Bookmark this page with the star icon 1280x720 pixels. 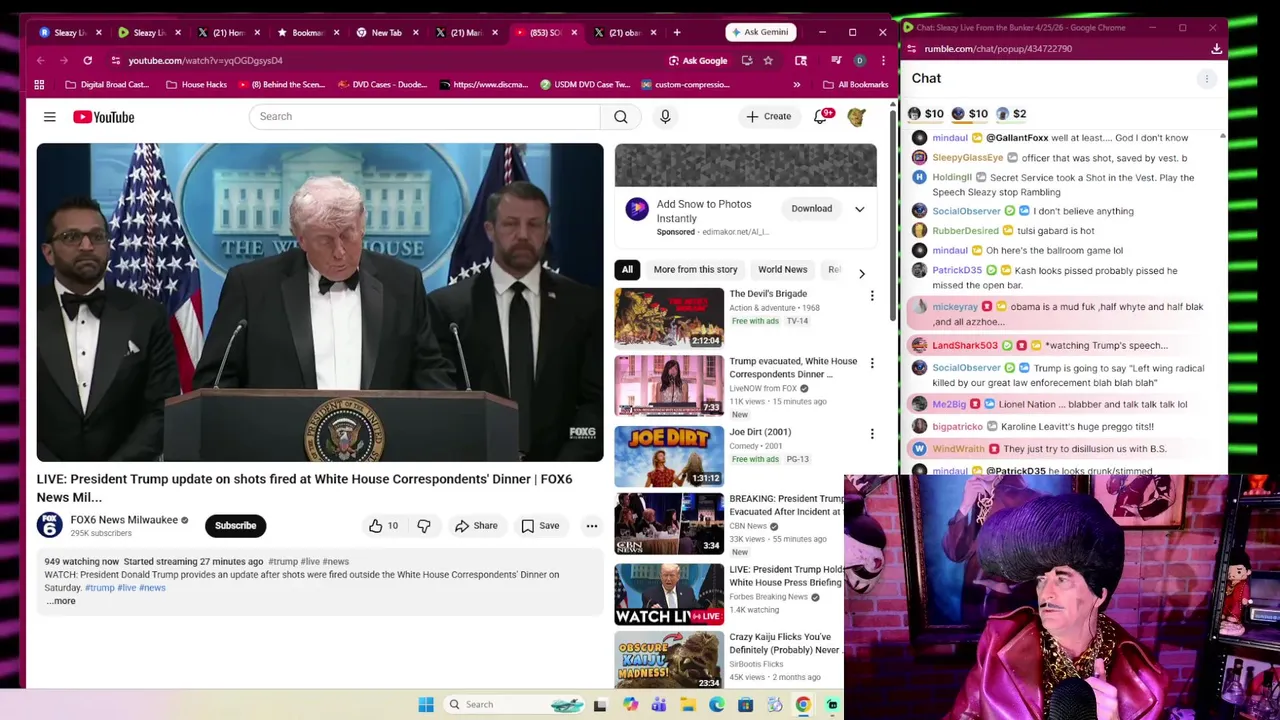768,61
